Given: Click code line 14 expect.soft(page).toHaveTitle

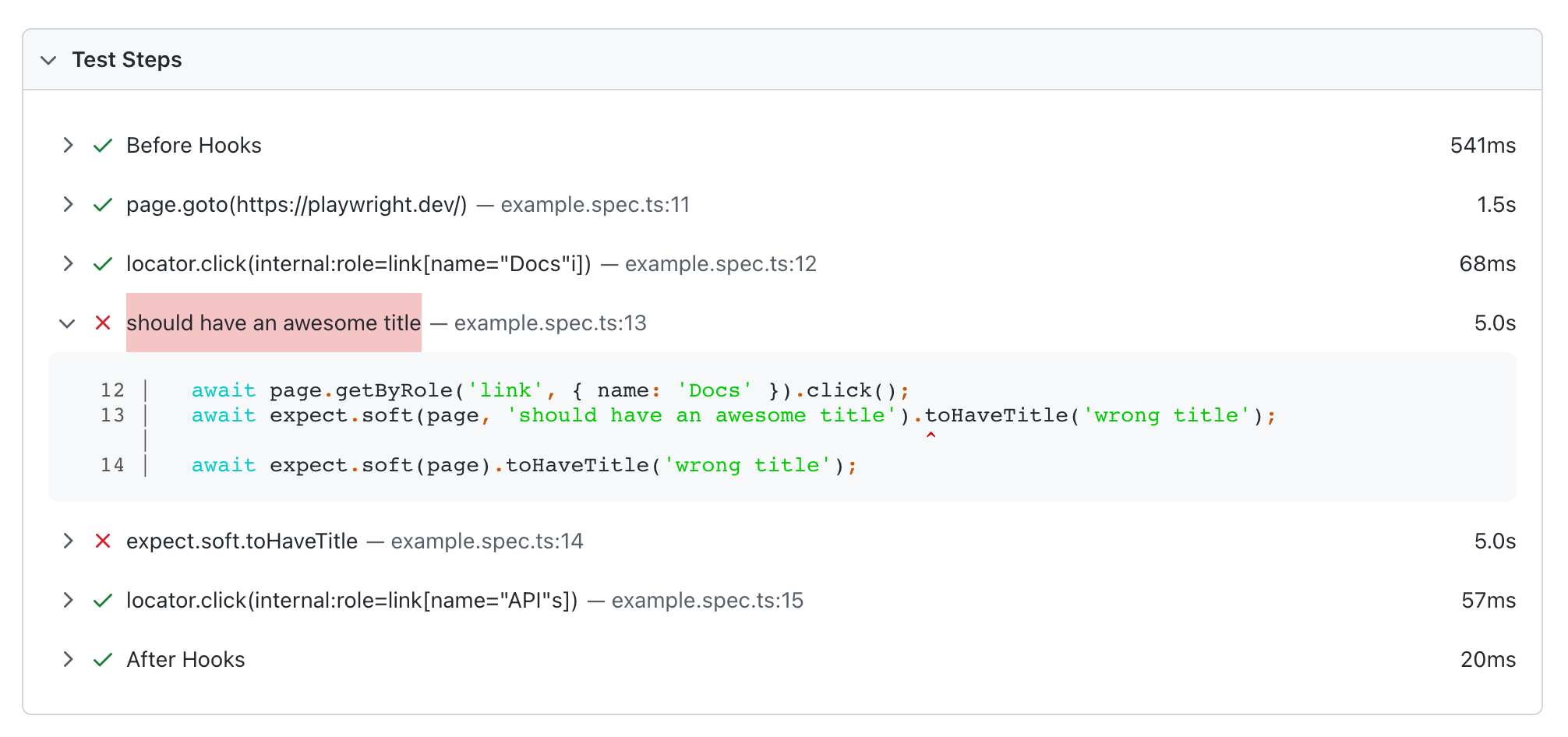Looking at the screenshot, I should pyautogui.click(x=524, y=465).
